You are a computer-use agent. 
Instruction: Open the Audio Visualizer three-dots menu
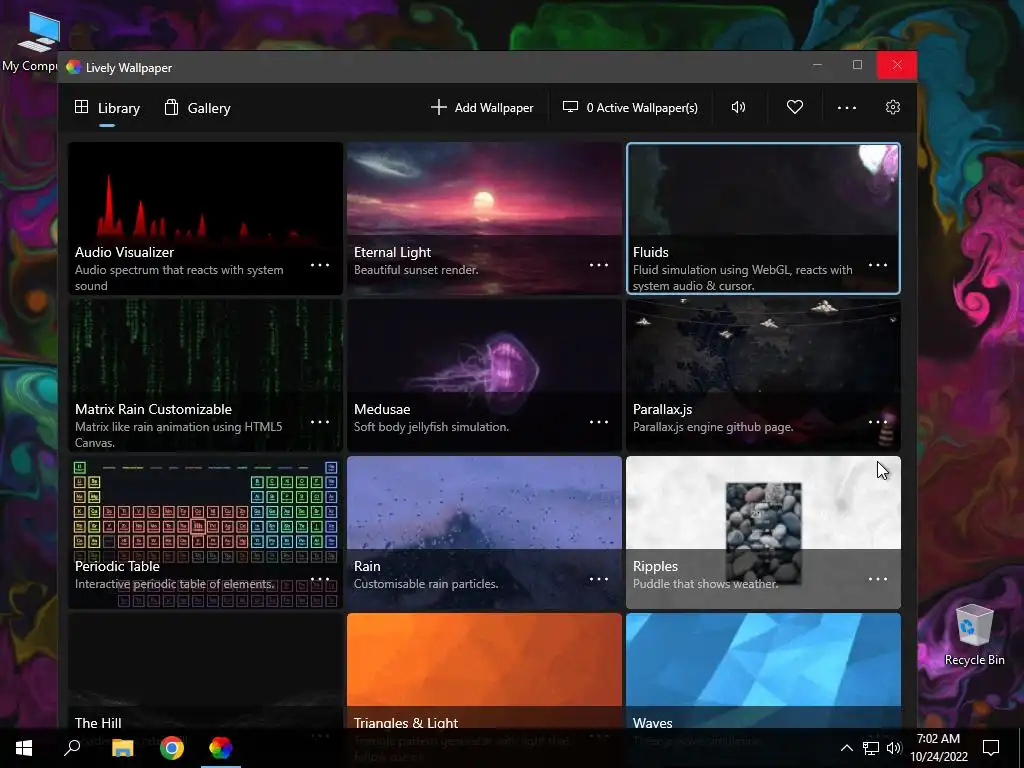pyautogui.click(x=320, y=265)
